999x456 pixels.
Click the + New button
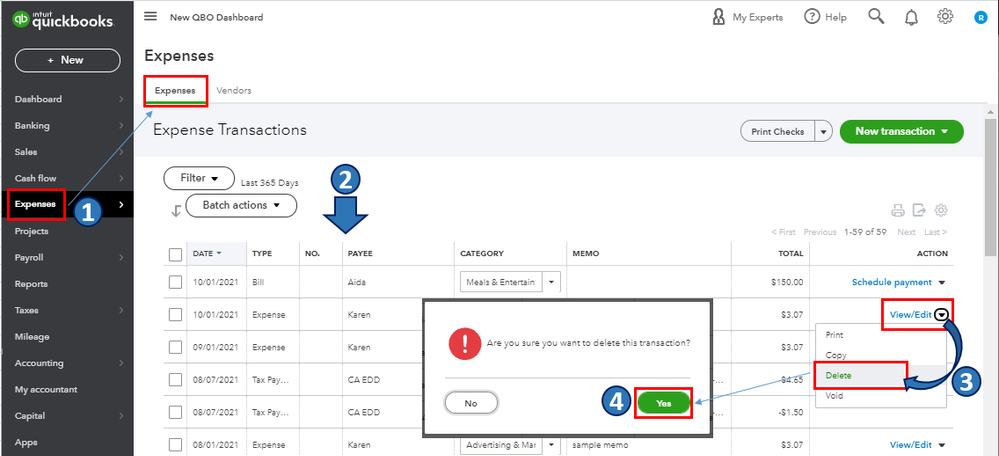[x=67, y=60]
